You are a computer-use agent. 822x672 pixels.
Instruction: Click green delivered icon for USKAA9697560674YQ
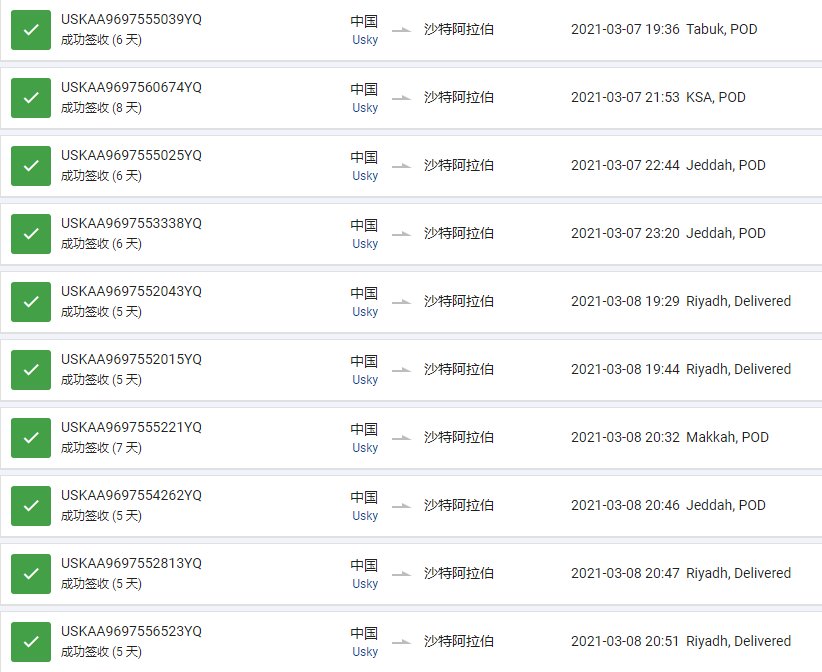pyautogui.click(x=31, y=98)
